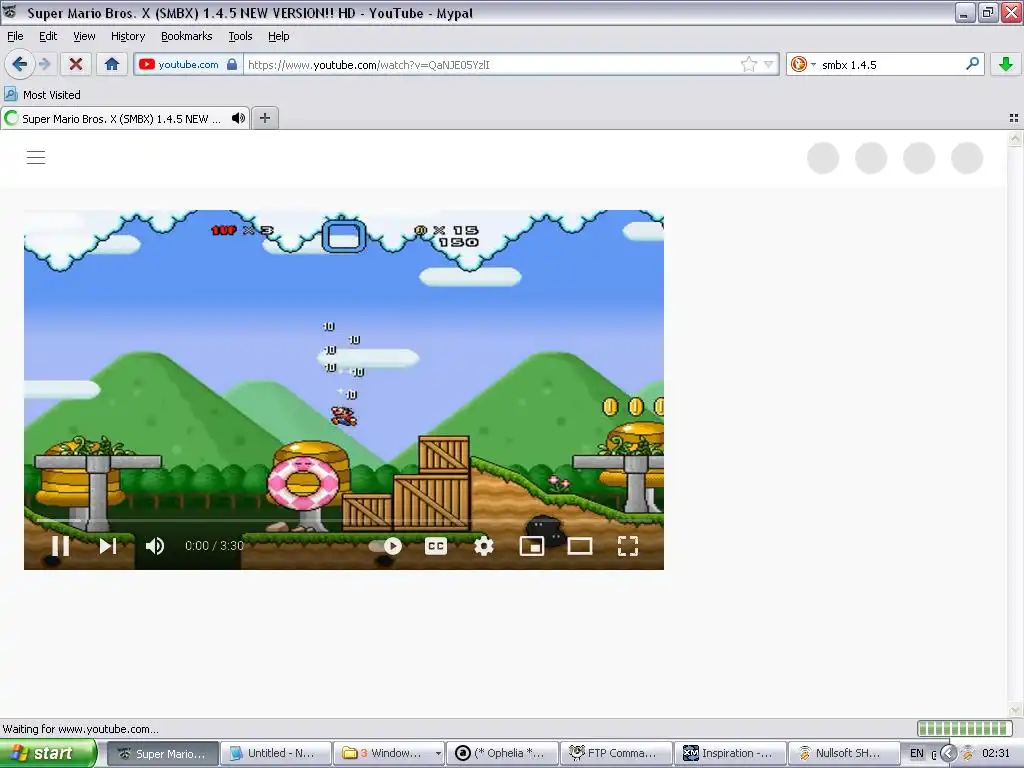Image resolution: width=1024 pixels, height=768 pixels.
Task: Open the History menu
Action: pyautogui.click(x=127, y=36)
